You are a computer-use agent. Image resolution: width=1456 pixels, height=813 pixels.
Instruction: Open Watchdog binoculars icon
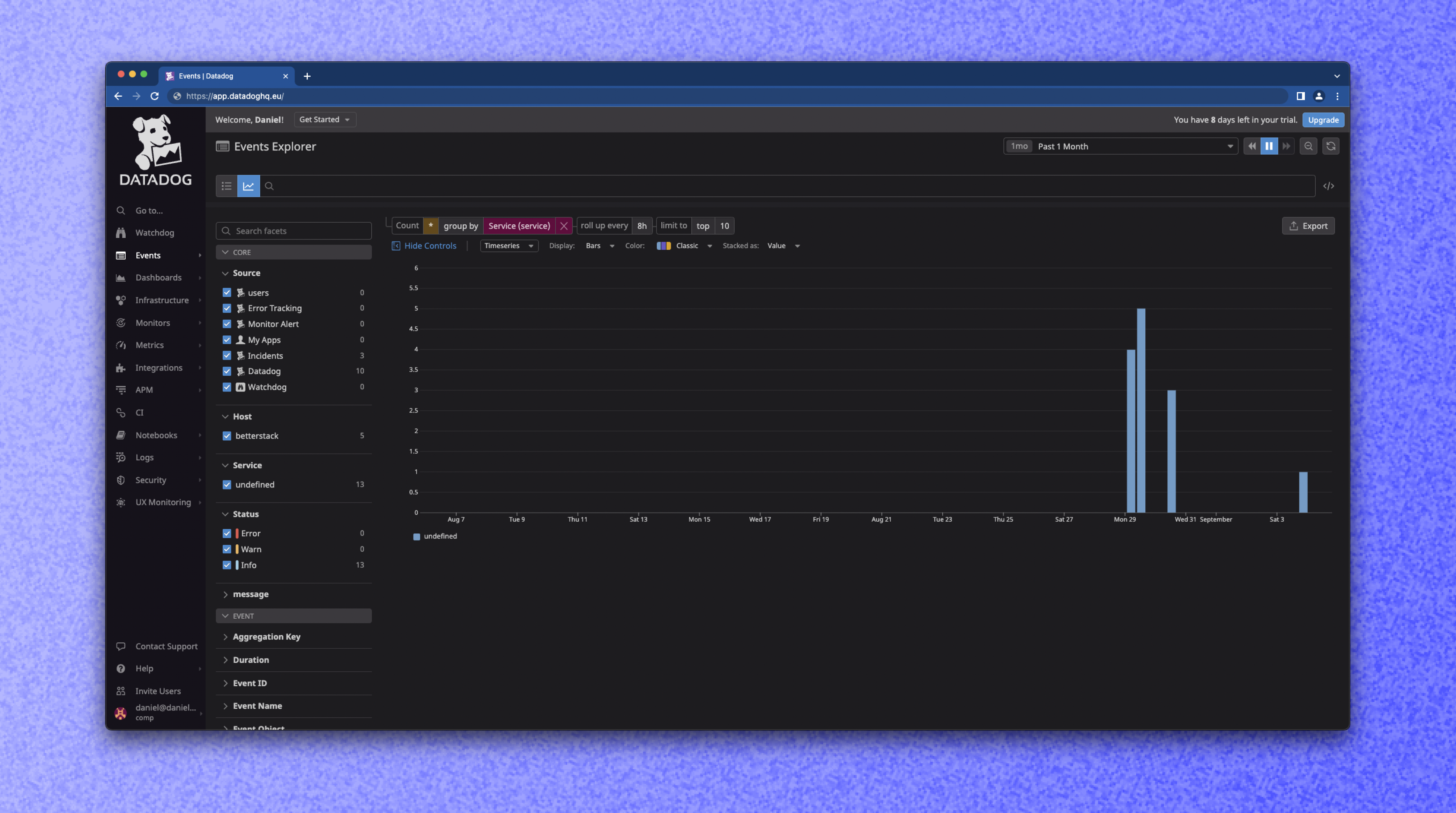[x=121, y=233]
